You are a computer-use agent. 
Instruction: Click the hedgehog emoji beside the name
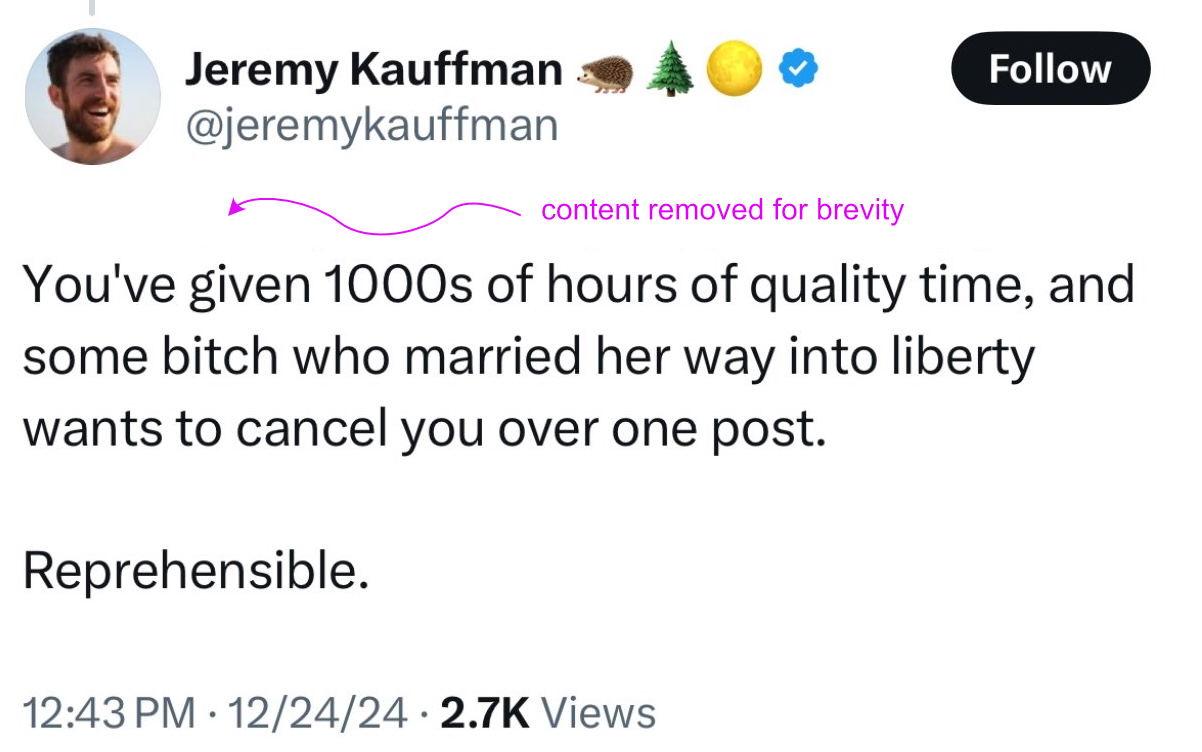[605, 71]
